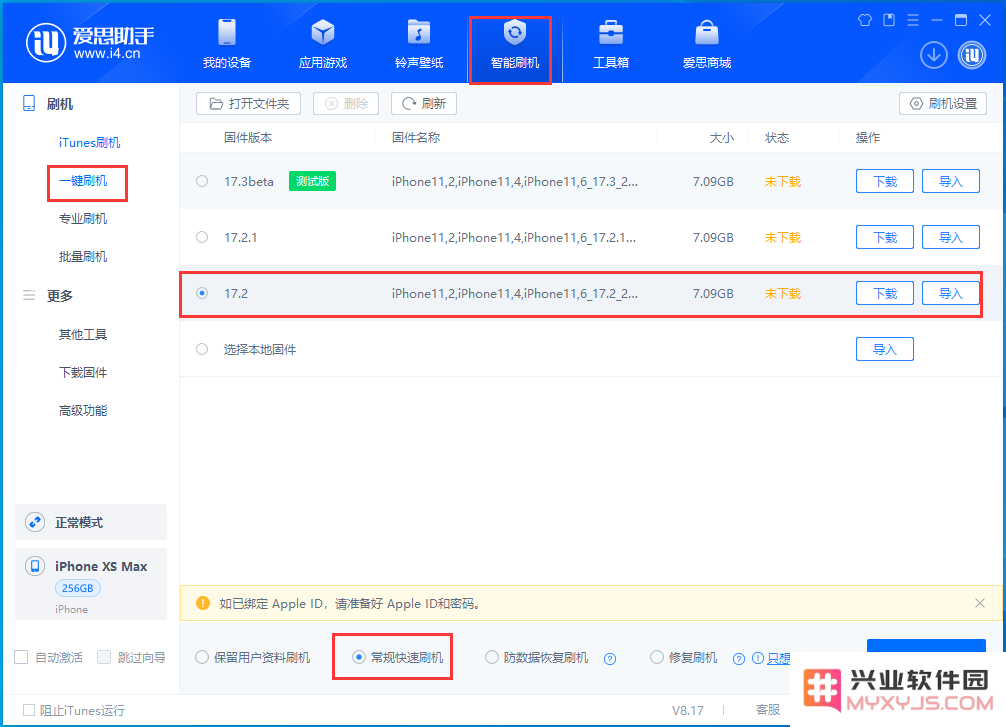Image resolution: width=1006 pixels, height=727 pixels.
Task: Open the hamburger menu in title bar
Action: coord(913,20)
